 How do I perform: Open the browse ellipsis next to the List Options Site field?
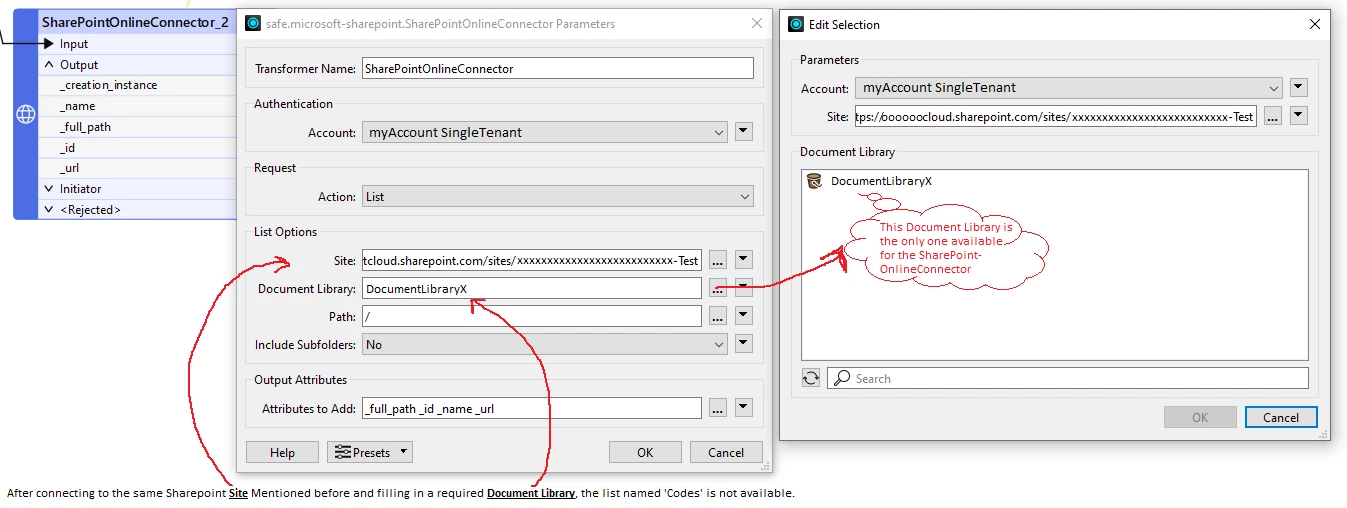[x=718, y=260]
